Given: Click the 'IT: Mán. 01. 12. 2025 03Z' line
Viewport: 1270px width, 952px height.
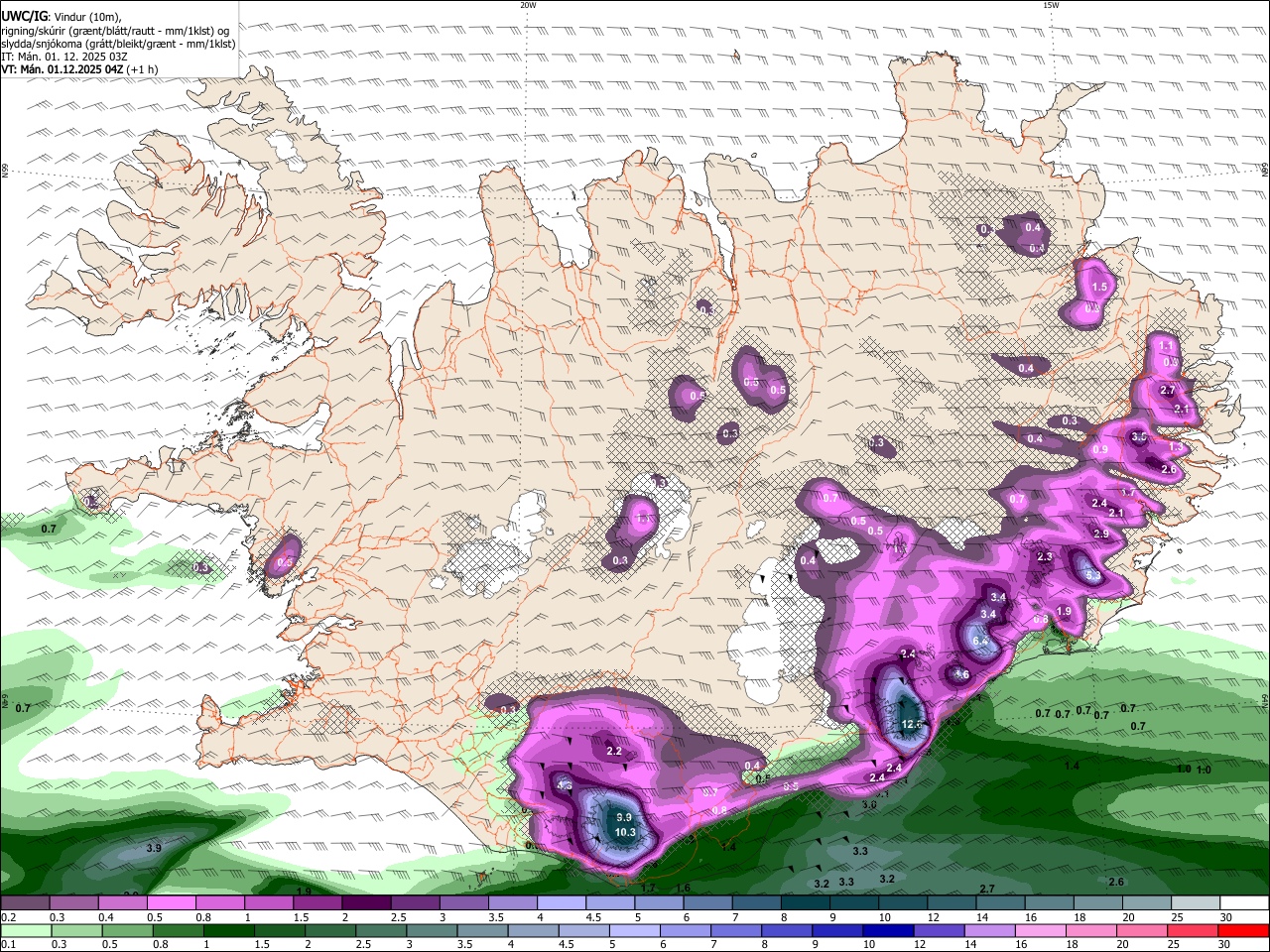Looking at the screenshot, I should pyautogui.click(x=65, y=57).
